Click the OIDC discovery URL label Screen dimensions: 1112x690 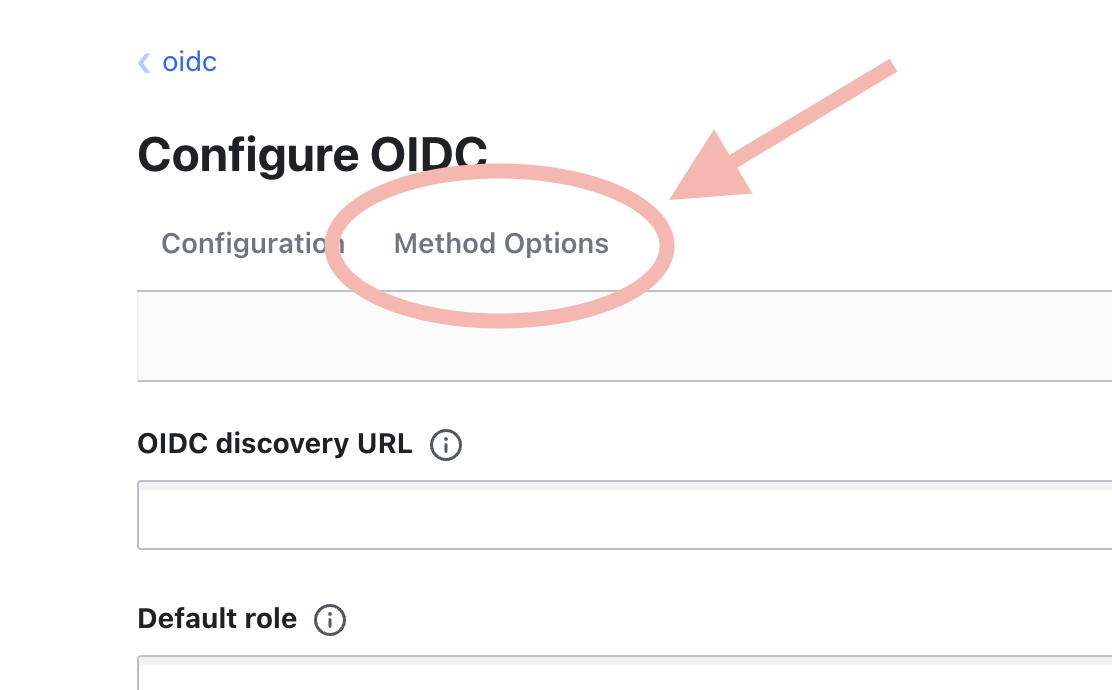[274, 444]
